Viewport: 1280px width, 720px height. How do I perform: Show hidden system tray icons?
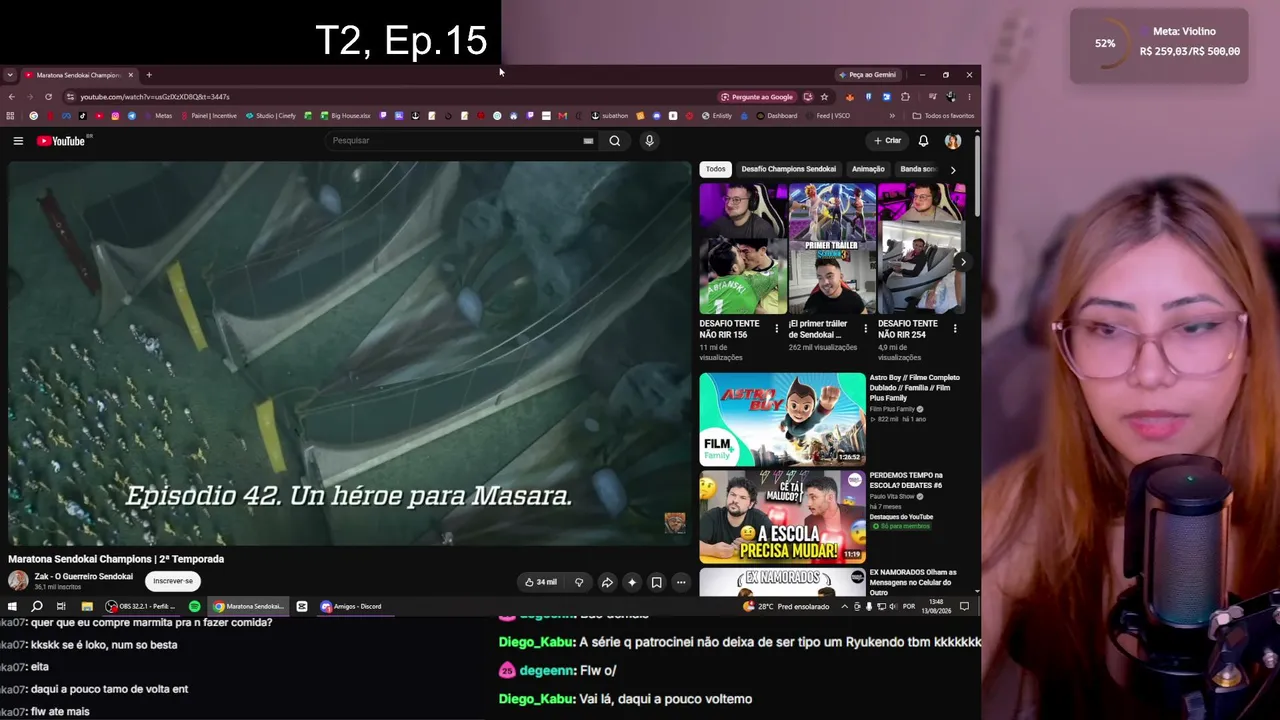[x=844, y=606]
